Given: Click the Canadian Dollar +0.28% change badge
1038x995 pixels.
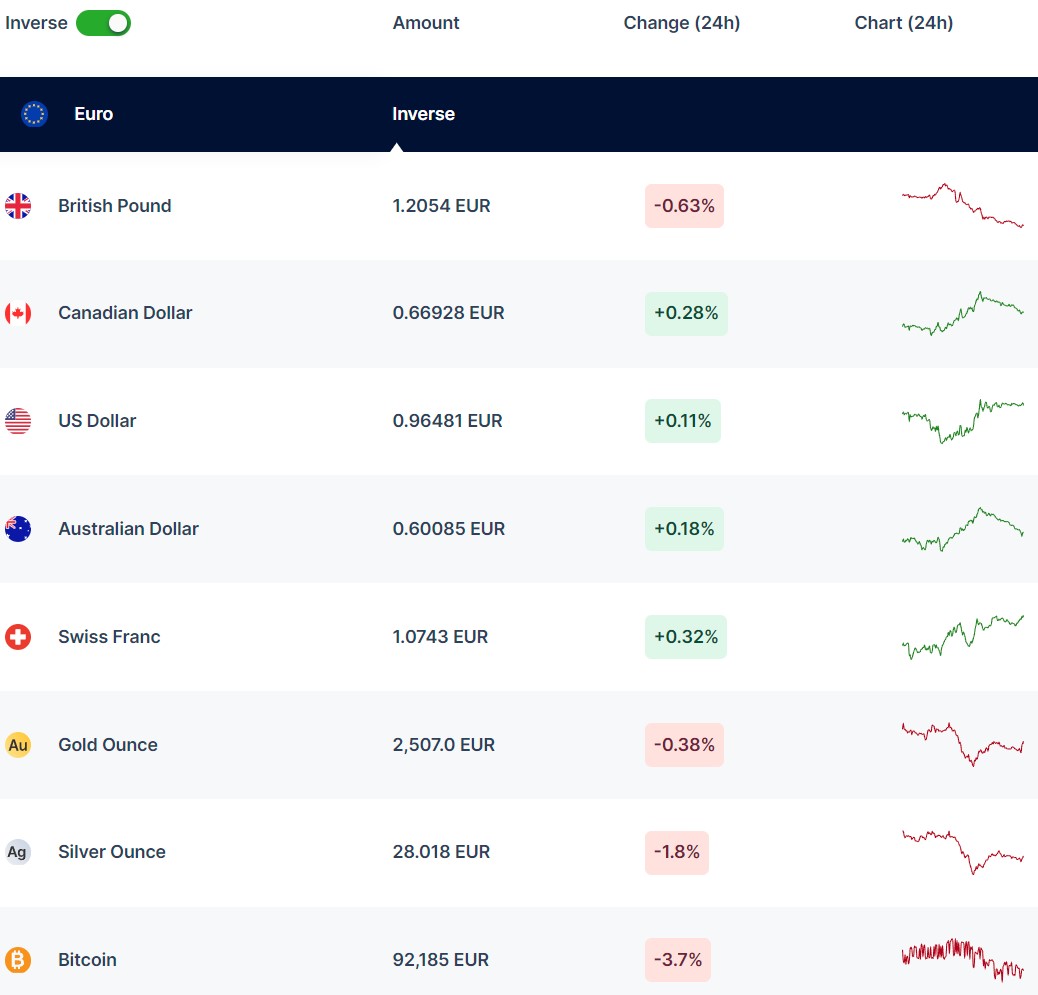Looking at the screenshot, I should pyautogui.click(x=685, y=313).
